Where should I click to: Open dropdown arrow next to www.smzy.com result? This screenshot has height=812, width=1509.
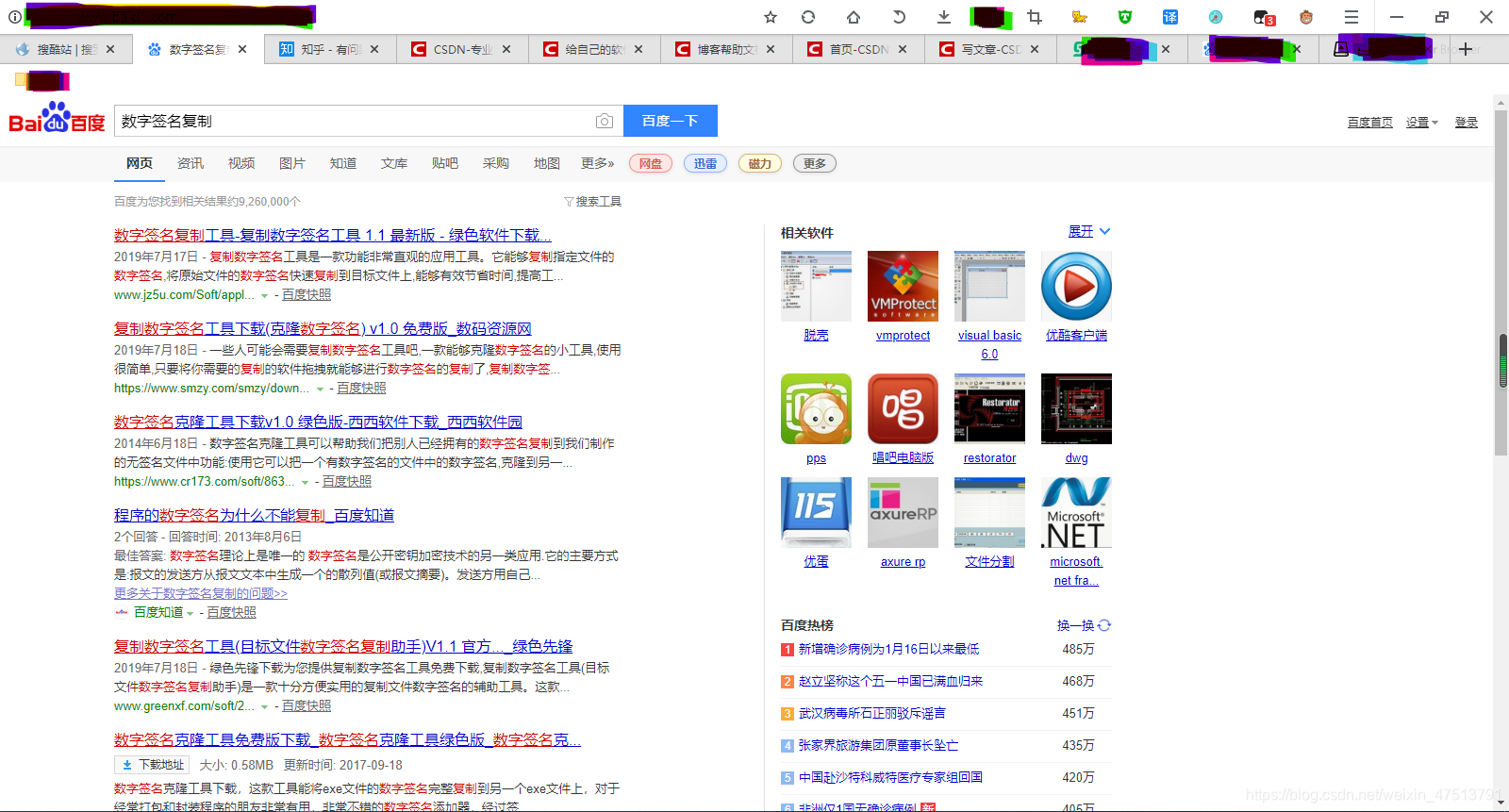(x=320, y=389)
